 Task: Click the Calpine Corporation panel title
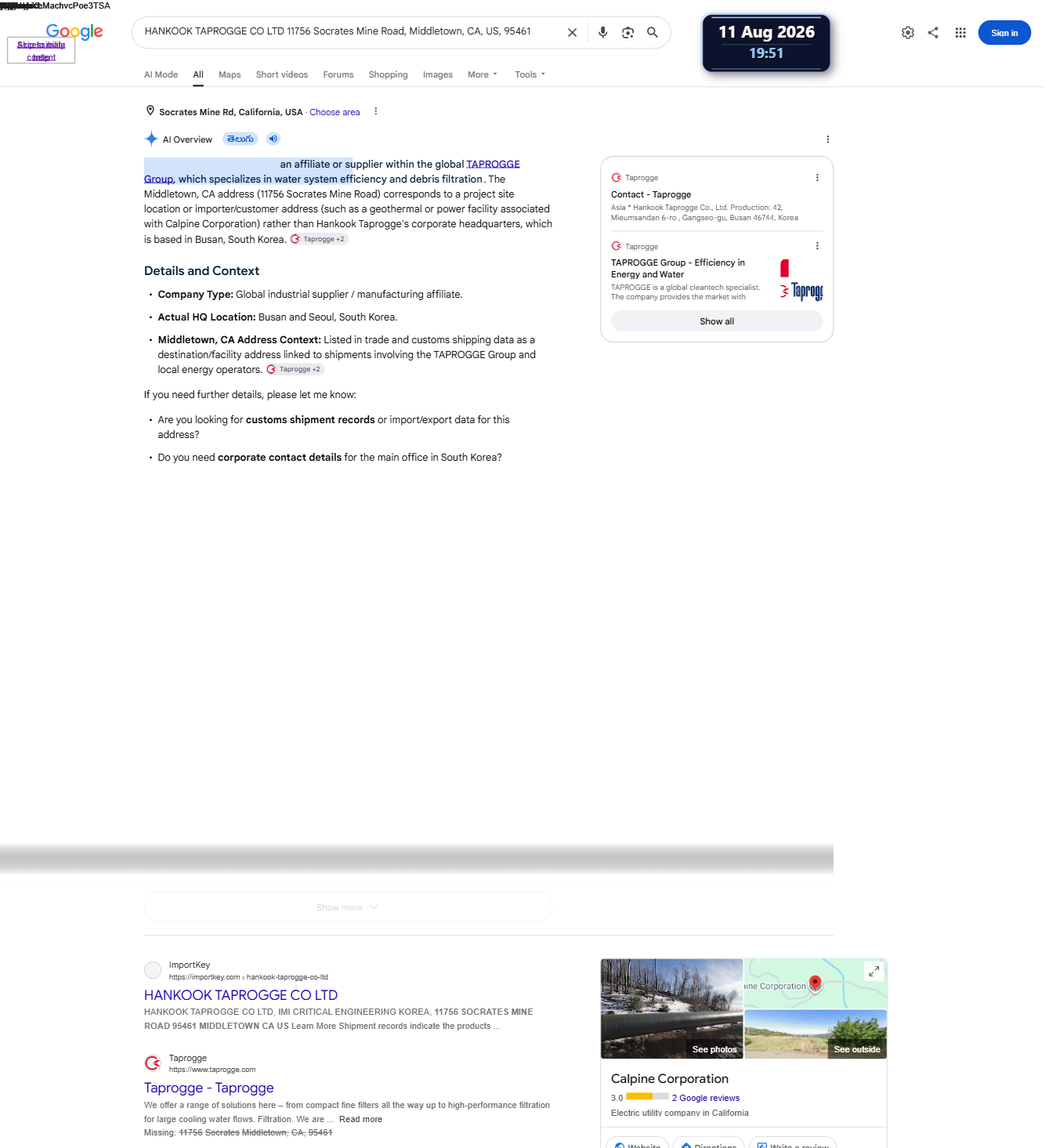pyautogui.click(x=670, y=1079)
